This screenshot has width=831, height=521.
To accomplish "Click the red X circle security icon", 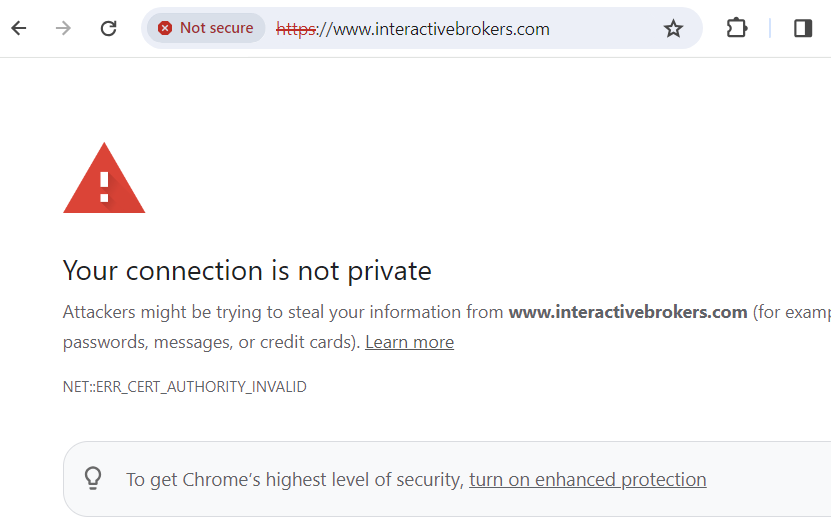I will tap(165, 28).
